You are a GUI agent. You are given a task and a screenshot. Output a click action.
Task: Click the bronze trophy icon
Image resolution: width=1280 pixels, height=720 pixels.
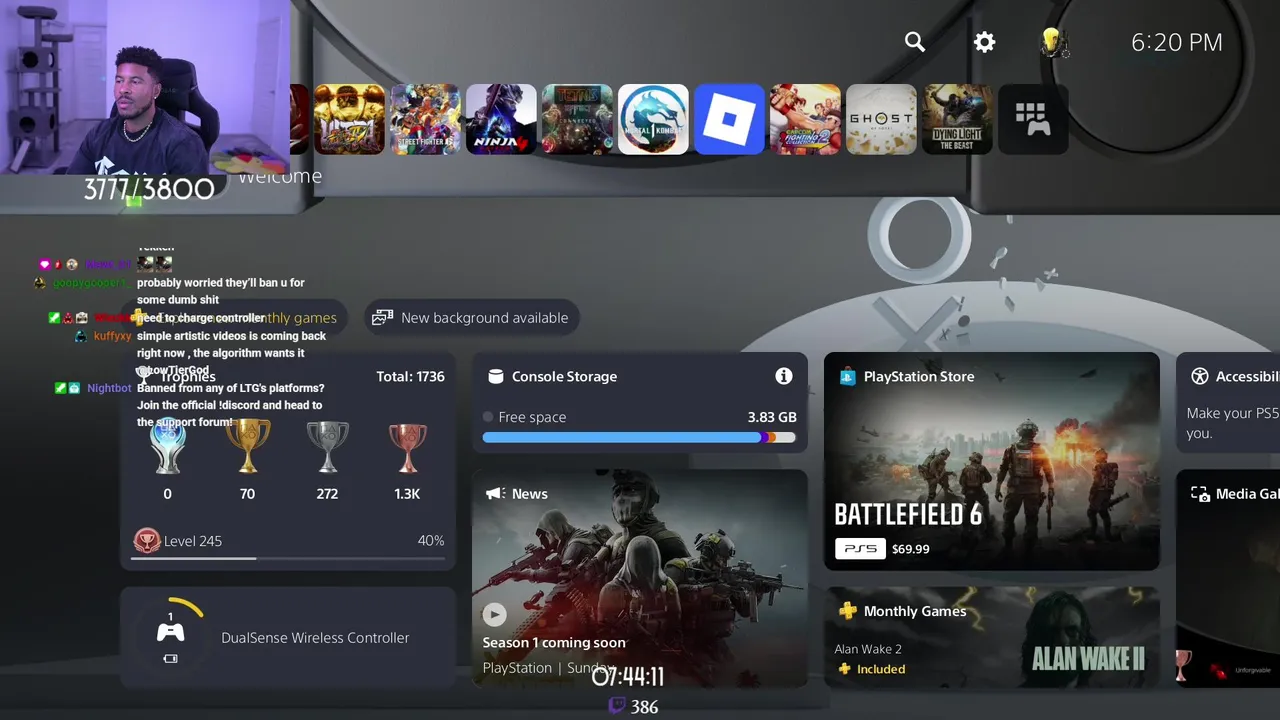407,446
